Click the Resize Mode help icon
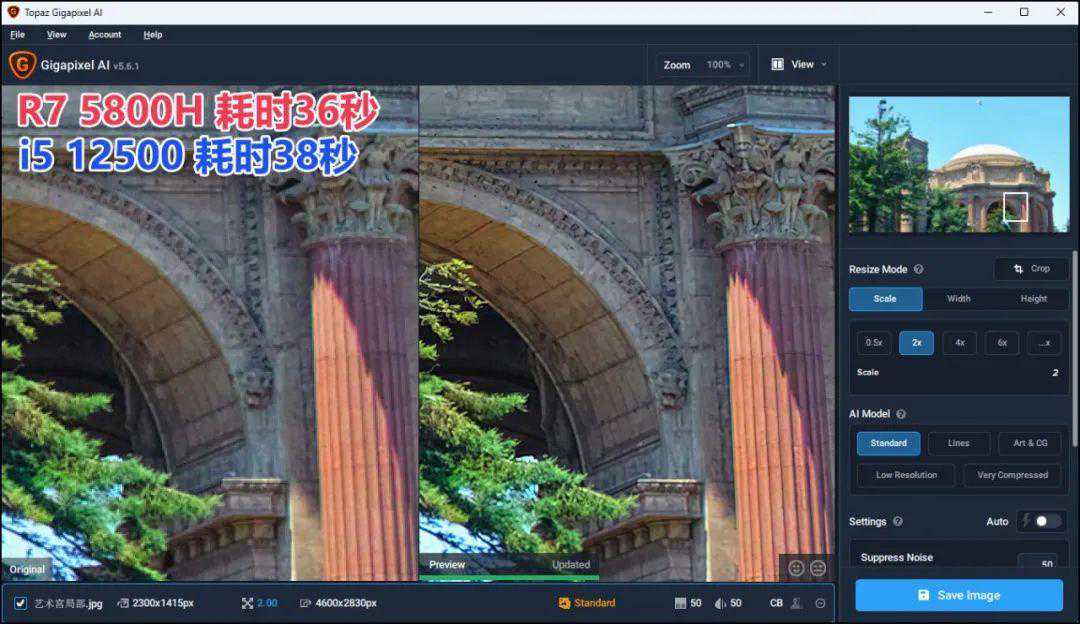 click(918, 269)
